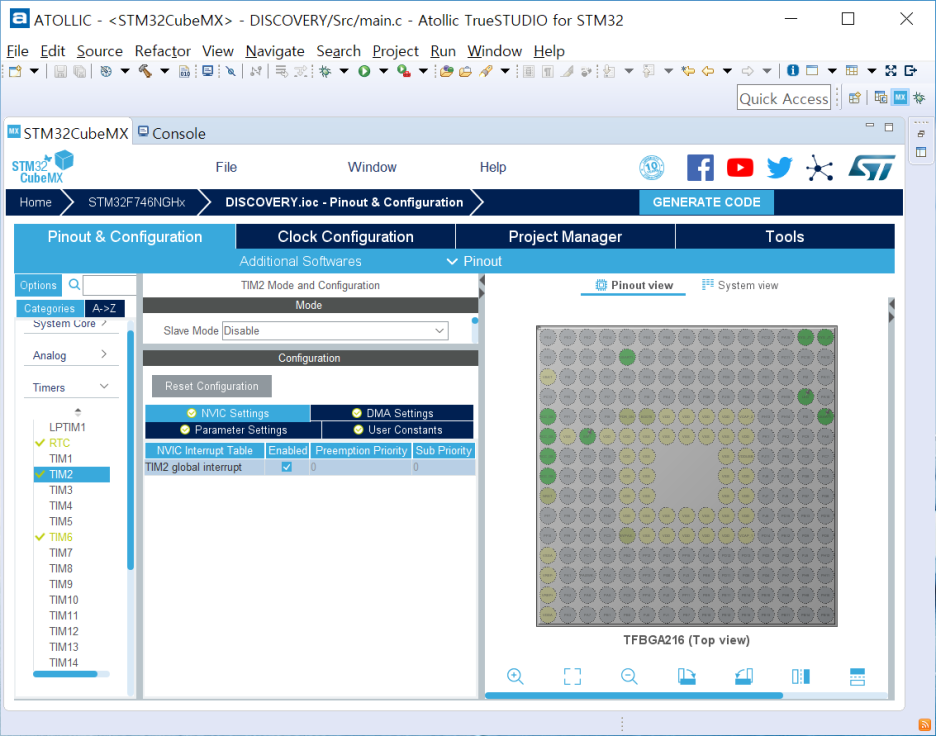Go to the Home breadcrumb
This screenshot has width=936, height=736.
(x=35, y=202)
